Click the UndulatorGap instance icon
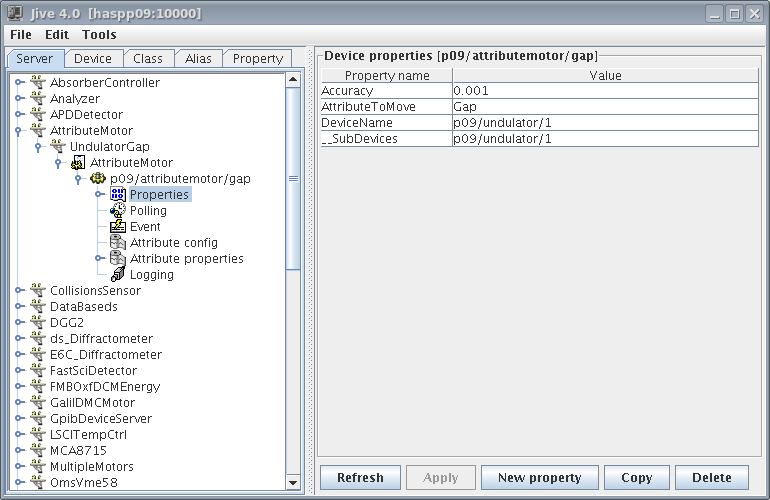 point(58,146)
